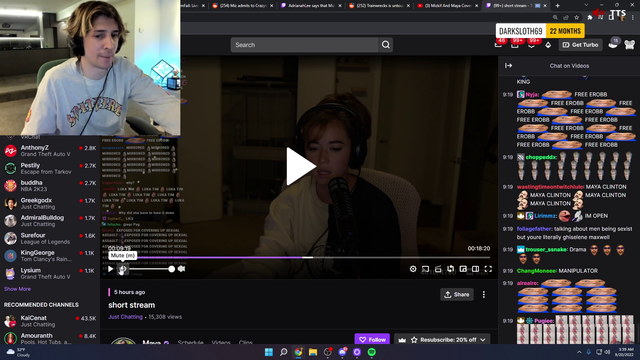Close the short stream browser tab

pyautogui.click(x=546, y=6)
